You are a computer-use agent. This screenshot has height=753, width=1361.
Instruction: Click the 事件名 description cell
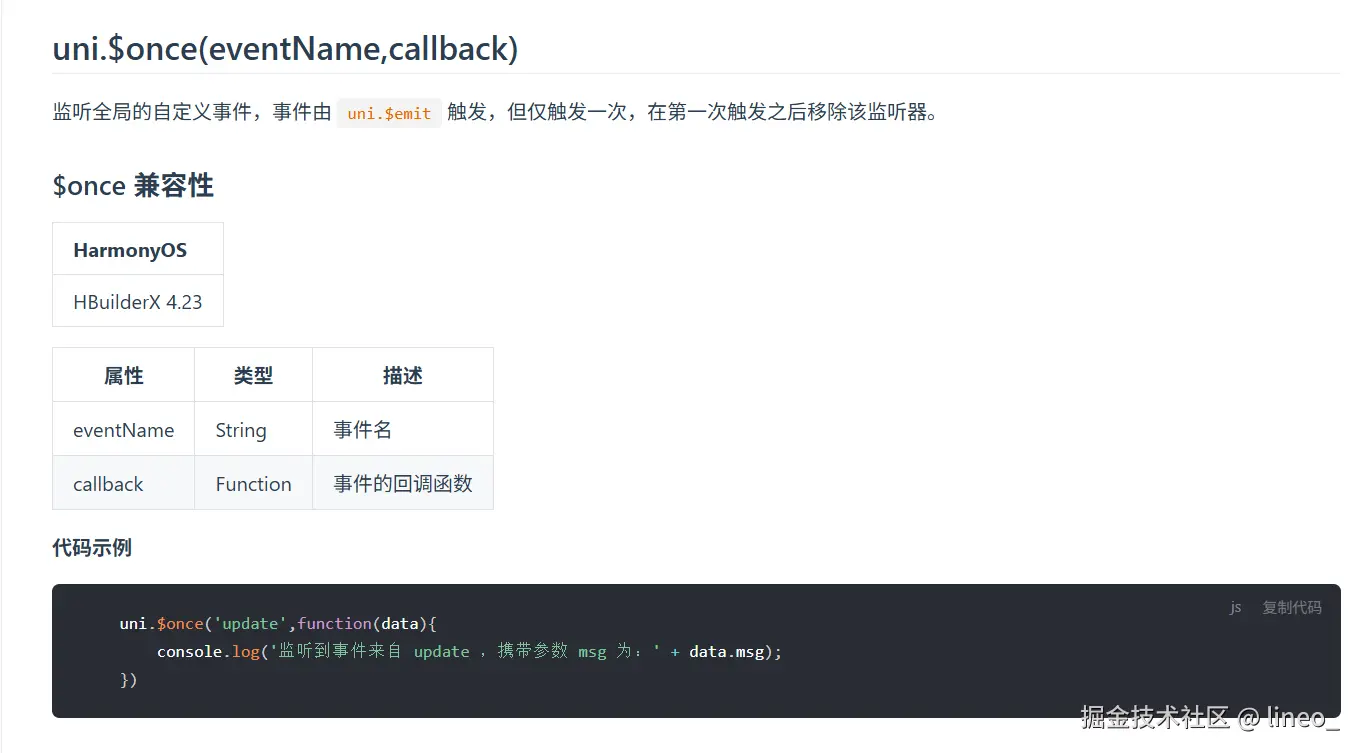(363, 430)
